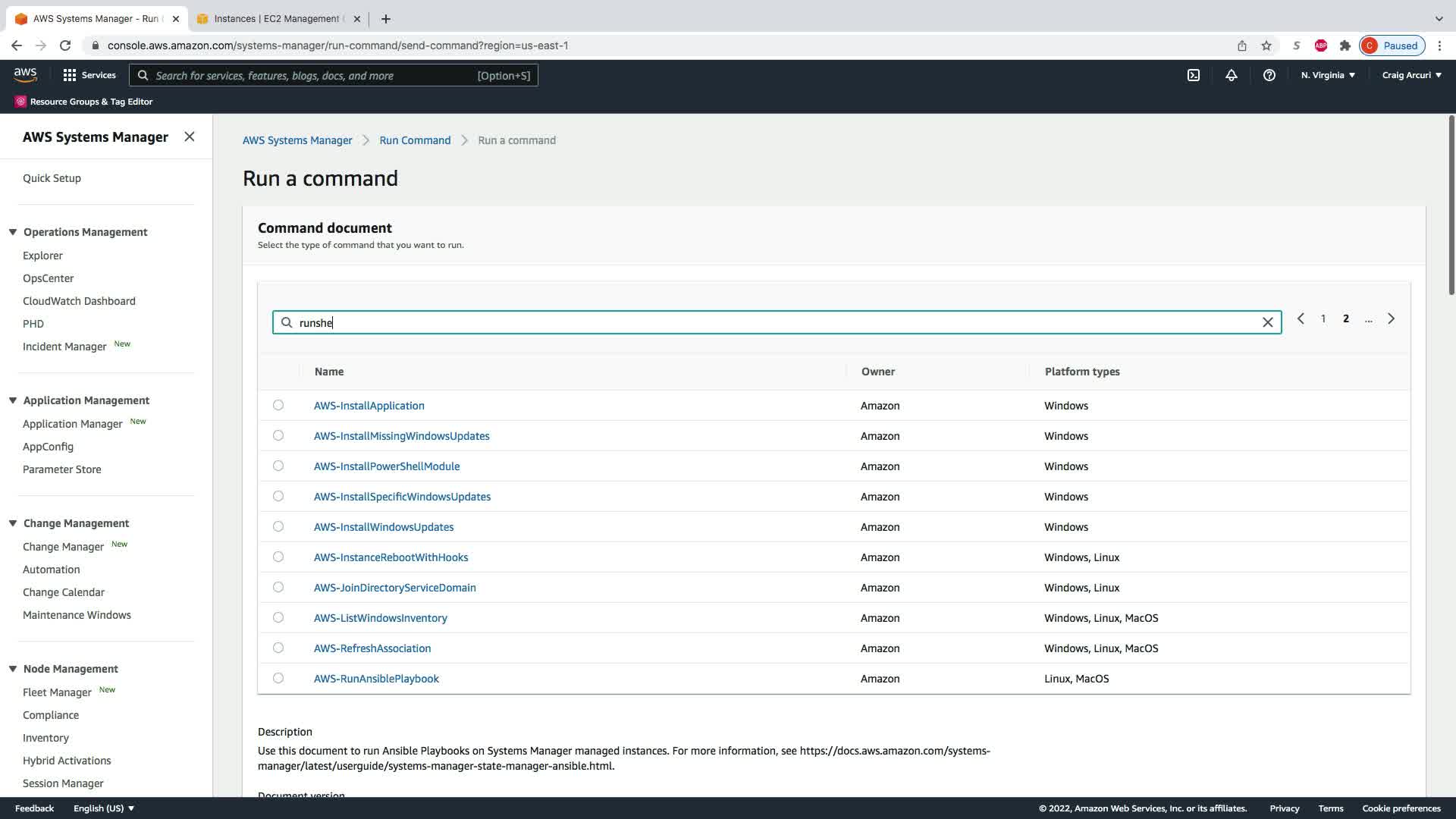Open the AWS CloudShell icon
This screenshot has height=819, width=1456.
(1193, 75)
